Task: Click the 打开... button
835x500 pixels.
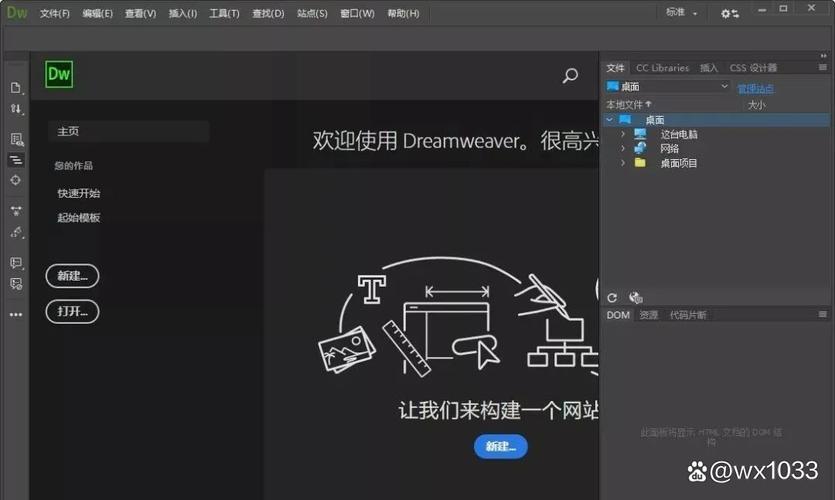Action: (72, 312)
